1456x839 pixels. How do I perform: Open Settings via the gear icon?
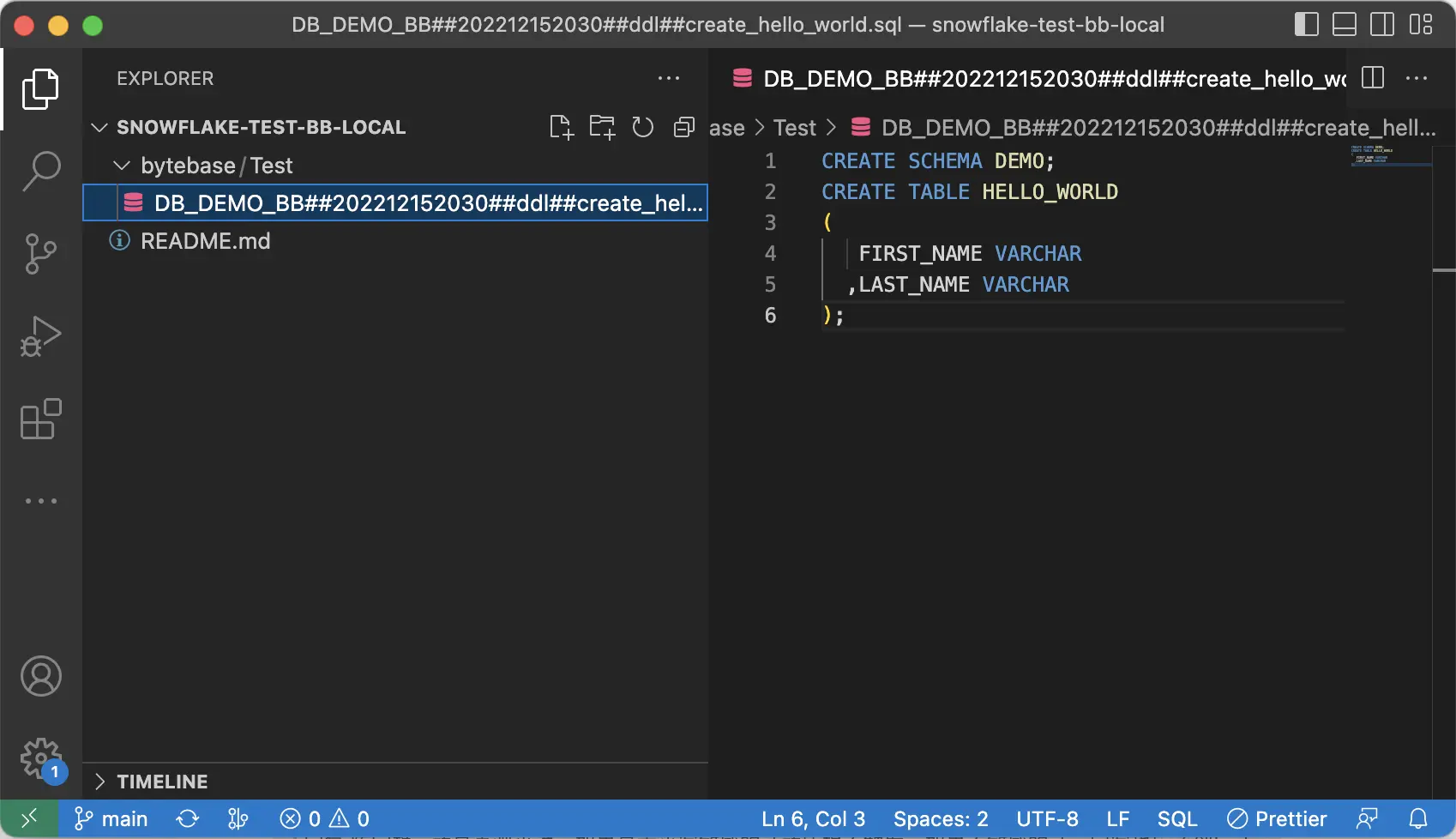[x=40, y=758]
